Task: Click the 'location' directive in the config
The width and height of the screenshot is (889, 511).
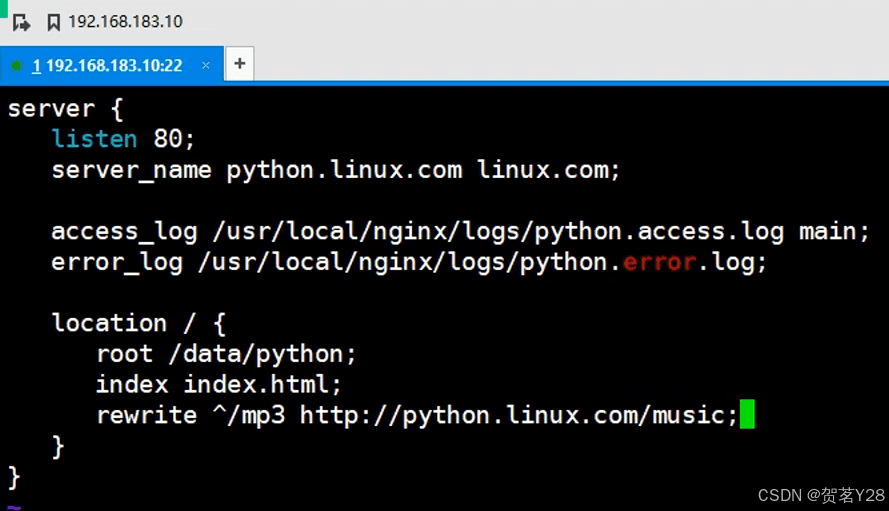Action: click(x=109, y=323)
